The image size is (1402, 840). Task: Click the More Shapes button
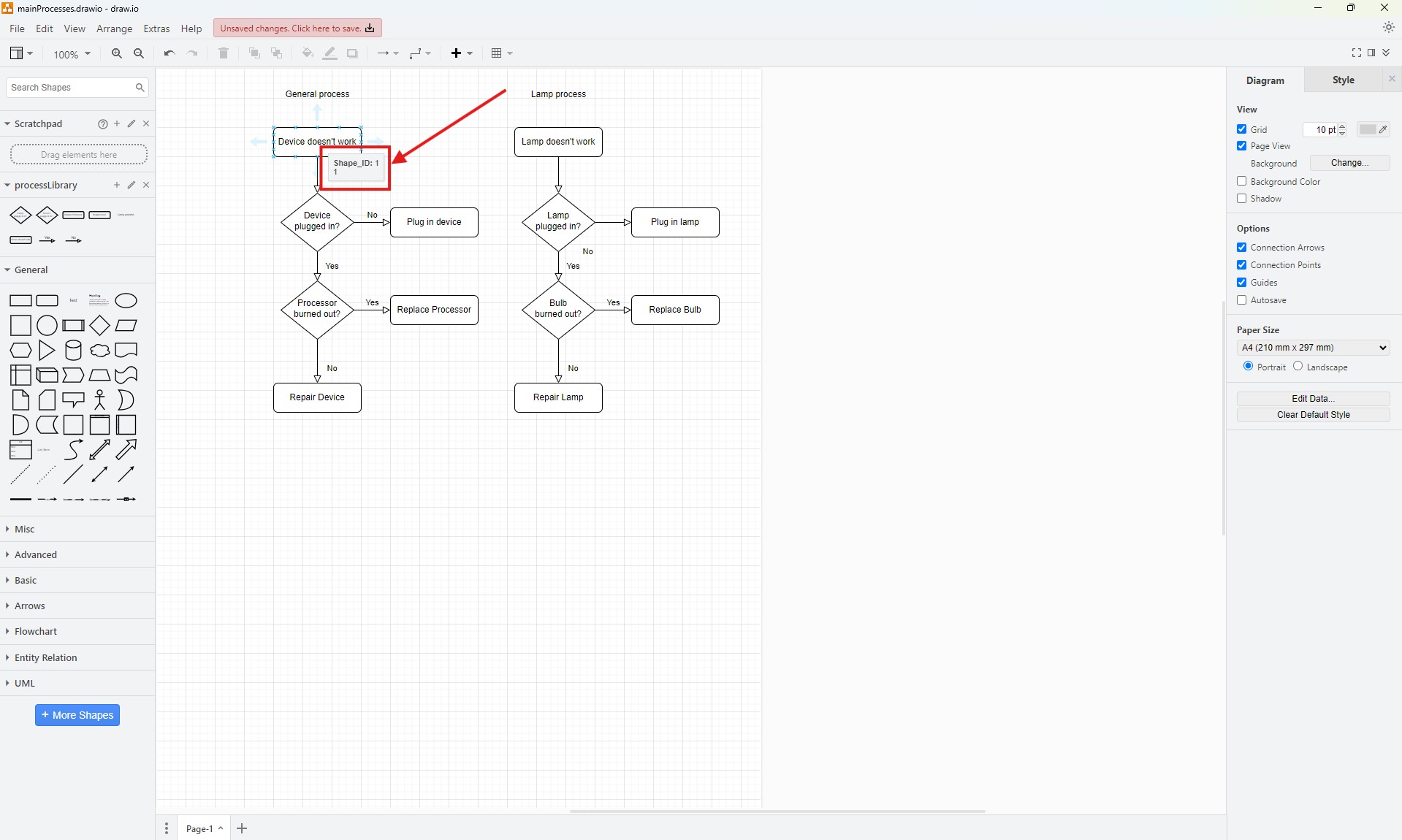tap(77, 715)
